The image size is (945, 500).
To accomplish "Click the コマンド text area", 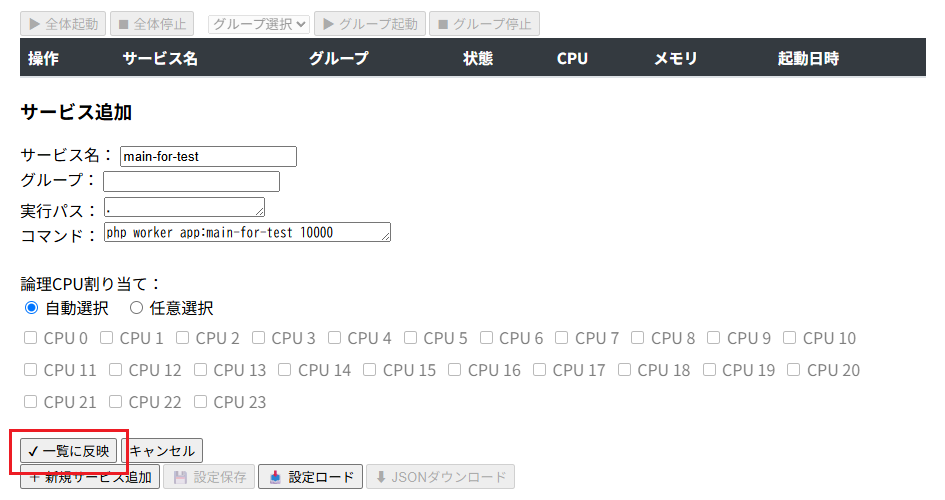I will coord(246,232).
